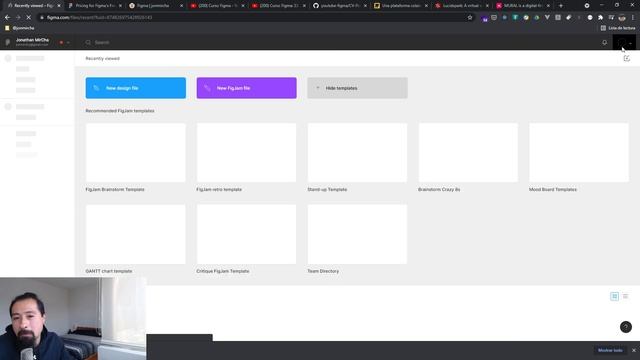
Task: Switch to Una plataforma colaborativa tab
Action: pos(400,6)
